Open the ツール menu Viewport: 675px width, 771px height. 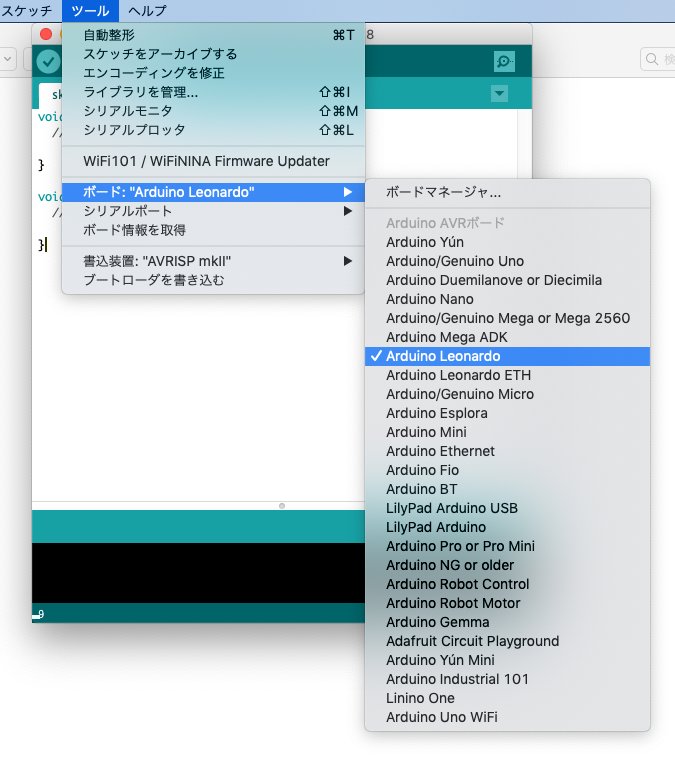[90, 10]
